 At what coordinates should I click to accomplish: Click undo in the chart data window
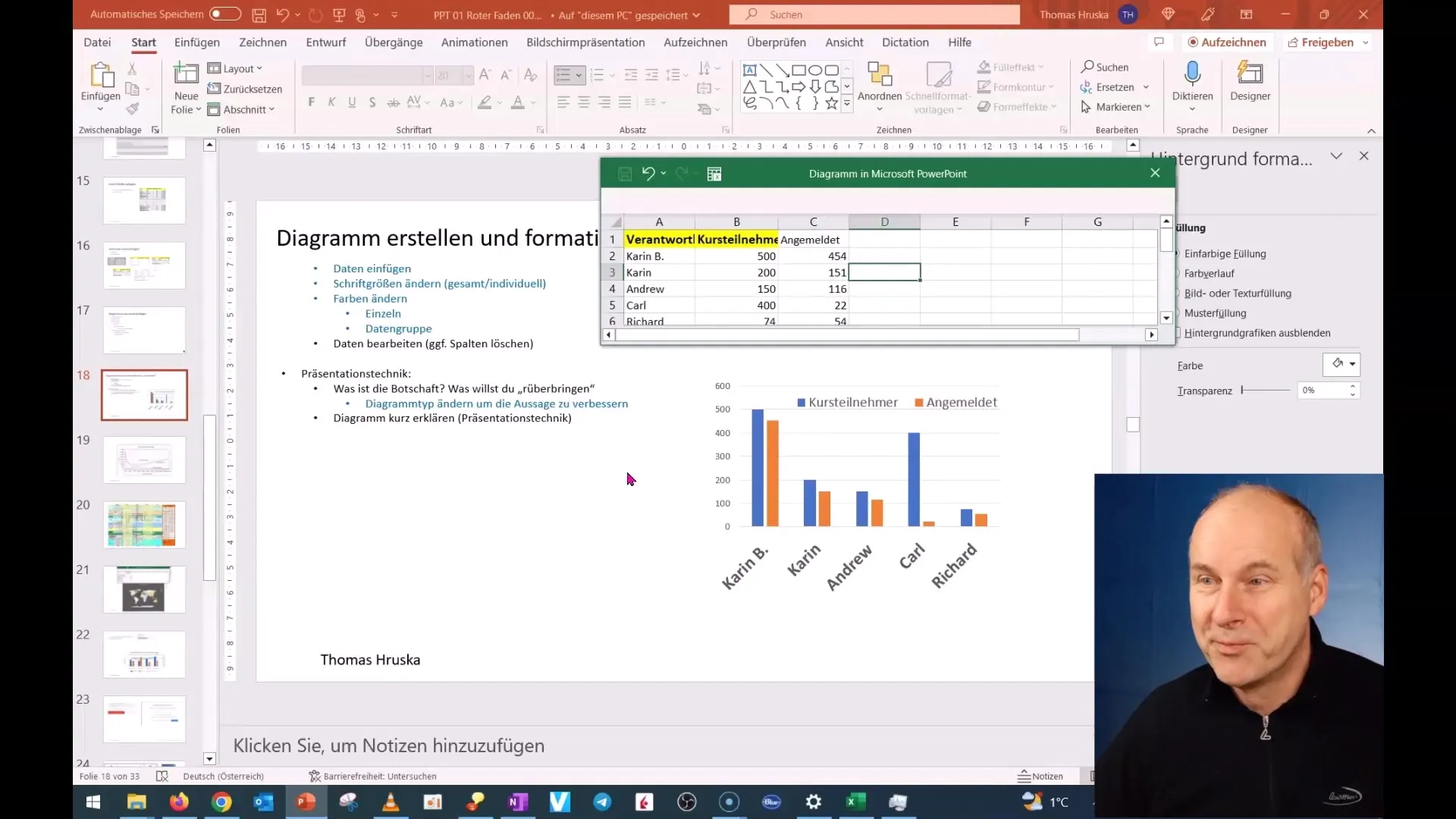[648, 174]
